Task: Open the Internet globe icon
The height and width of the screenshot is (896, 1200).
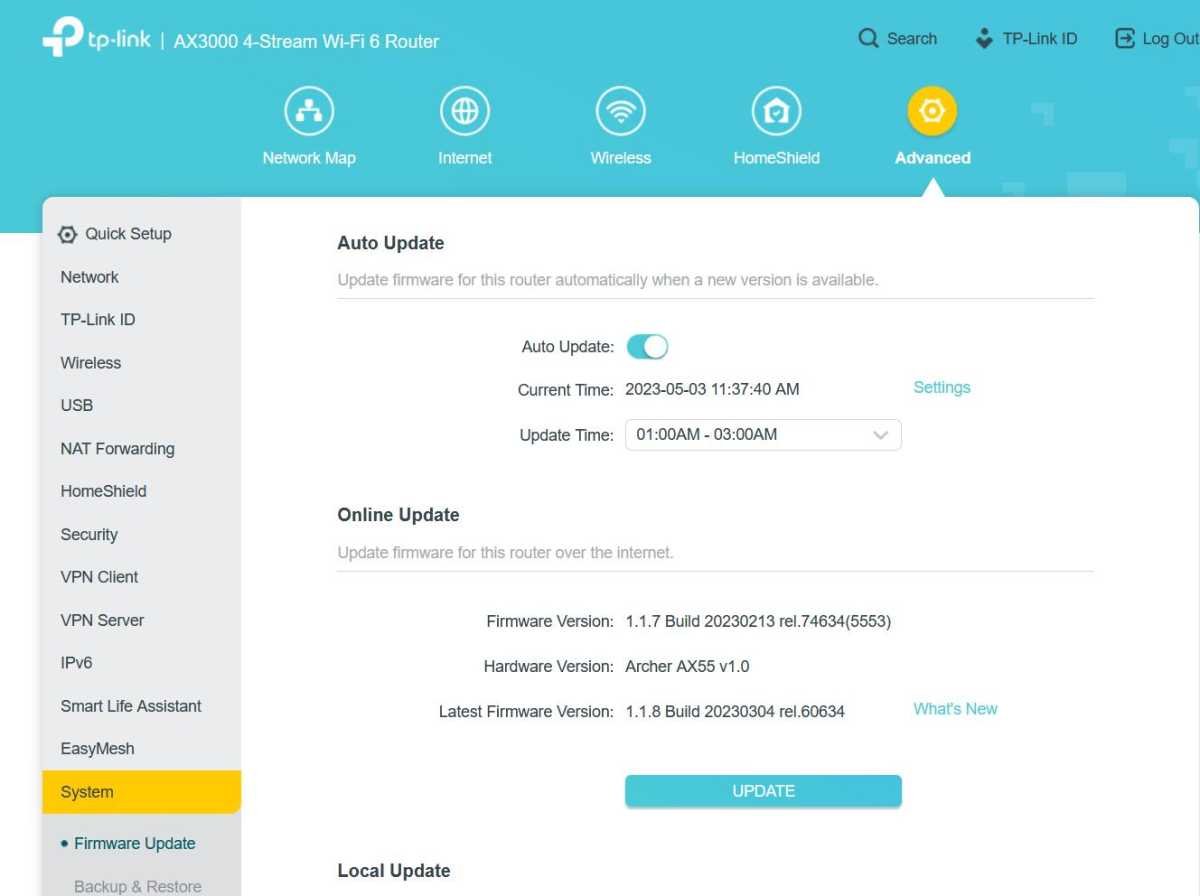Action: tap(465, 112)
